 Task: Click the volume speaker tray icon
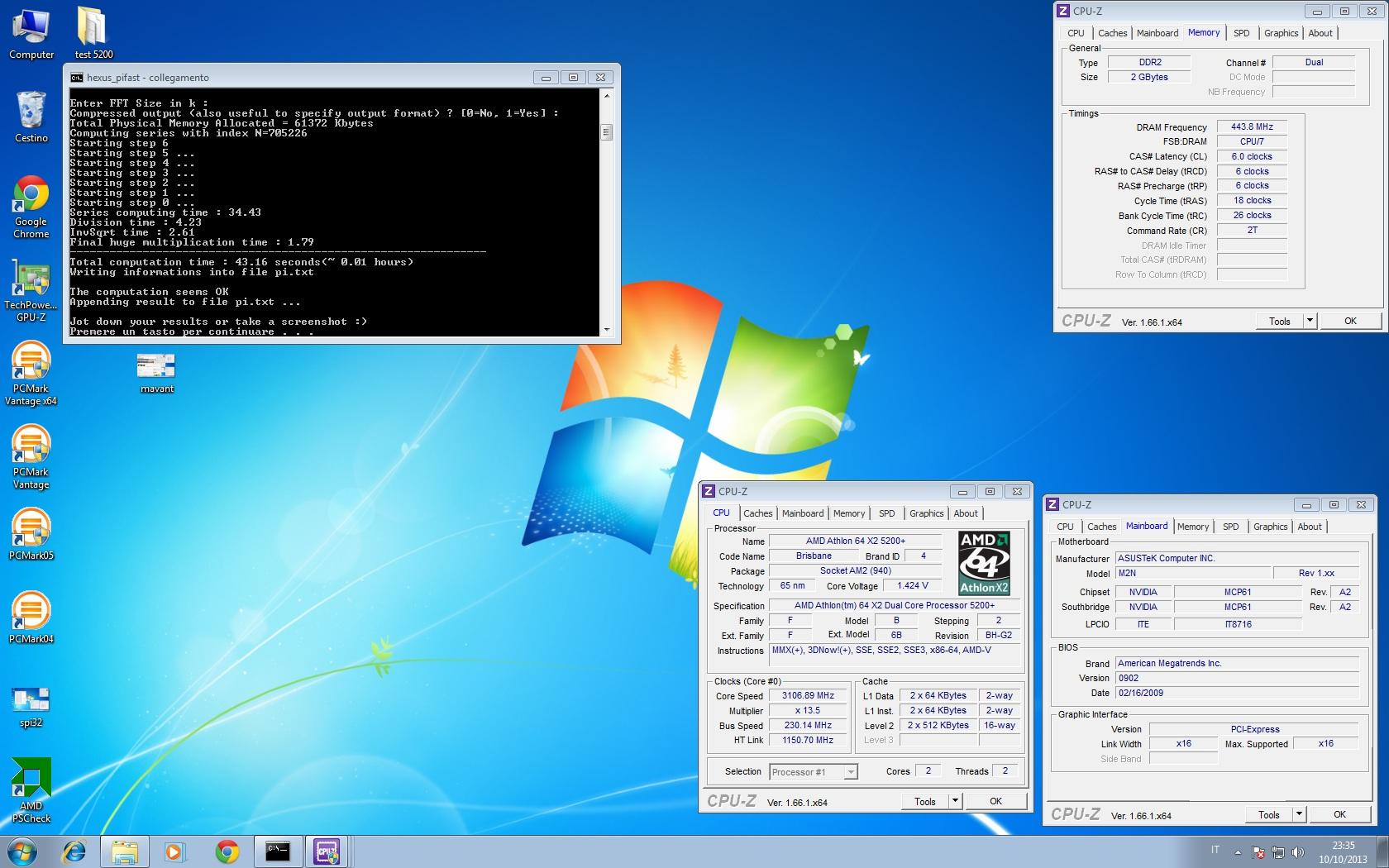(x=1298, y=852)
